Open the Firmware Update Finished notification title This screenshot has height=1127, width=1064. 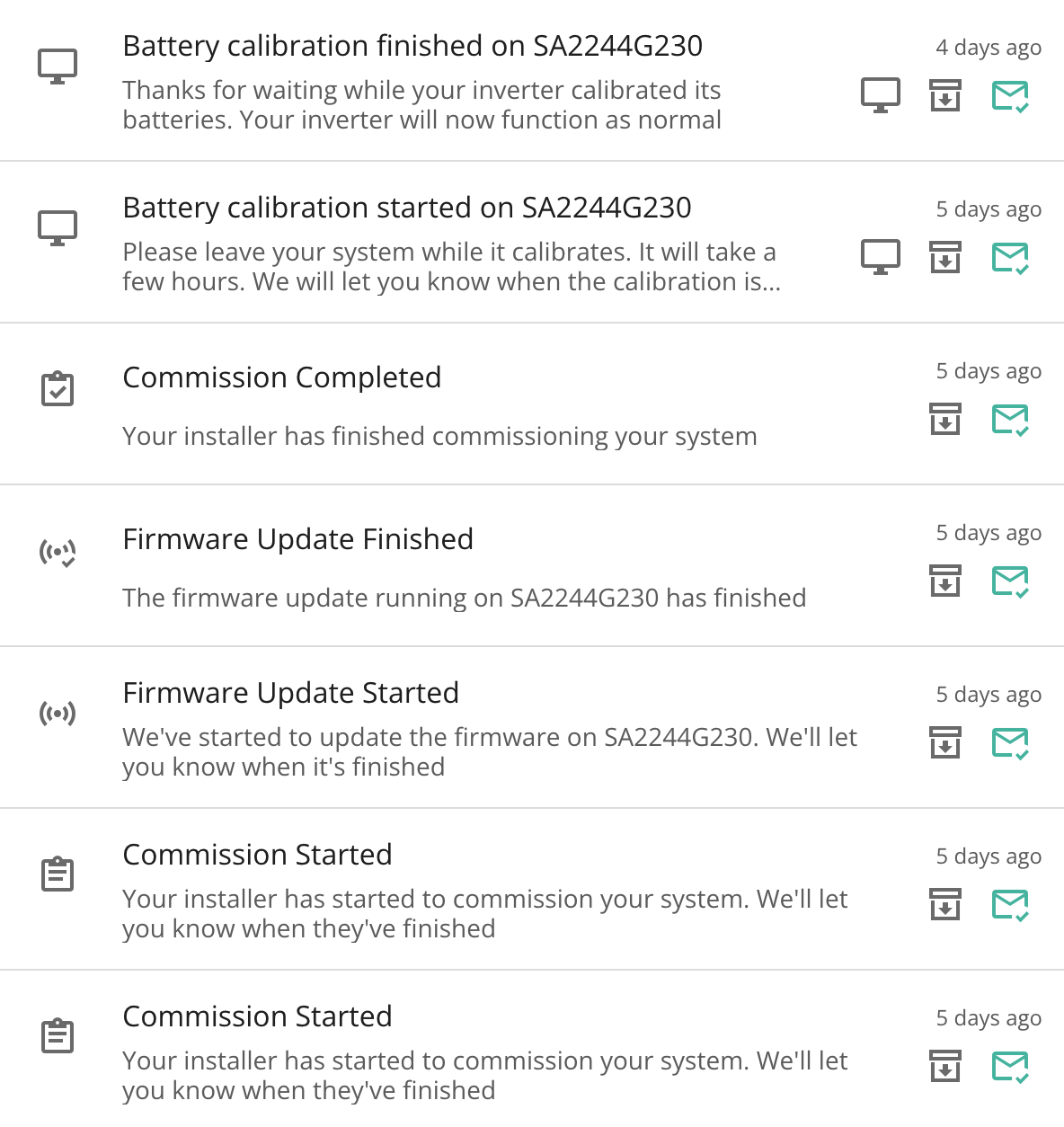tap(298, 539)
